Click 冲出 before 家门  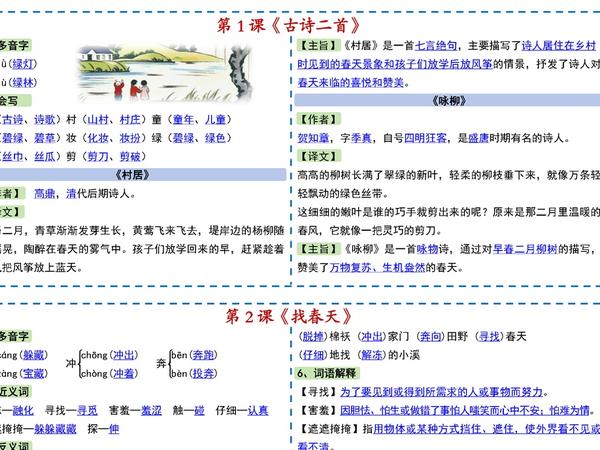pos(372,336)
